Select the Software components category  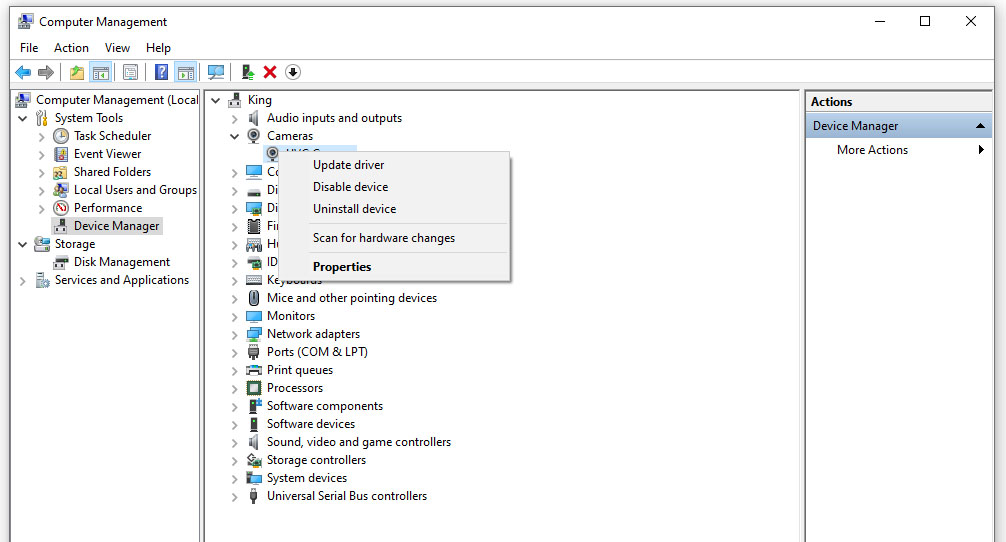point(325,406)
